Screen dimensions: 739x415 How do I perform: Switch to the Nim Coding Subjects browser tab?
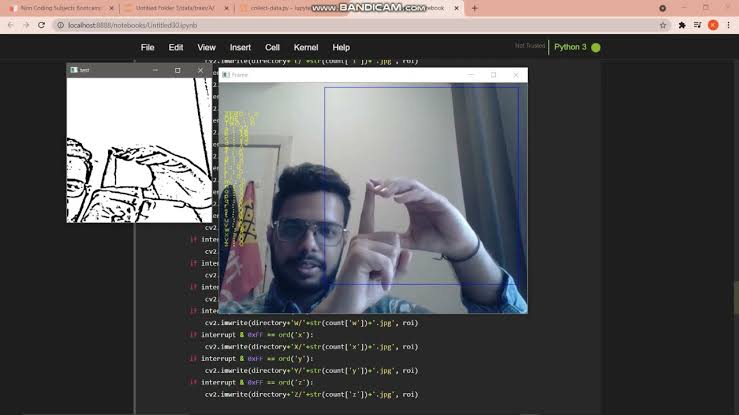pos(60,8)
